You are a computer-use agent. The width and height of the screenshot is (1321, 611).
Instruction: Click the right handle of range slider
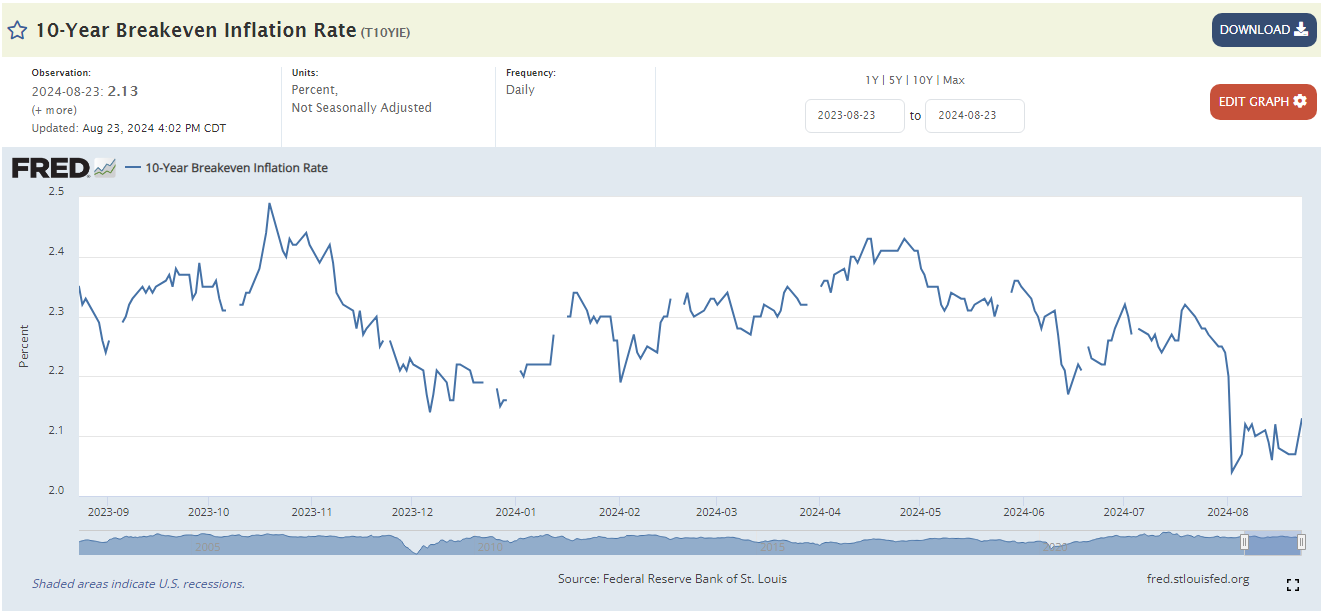[1301, 542]
